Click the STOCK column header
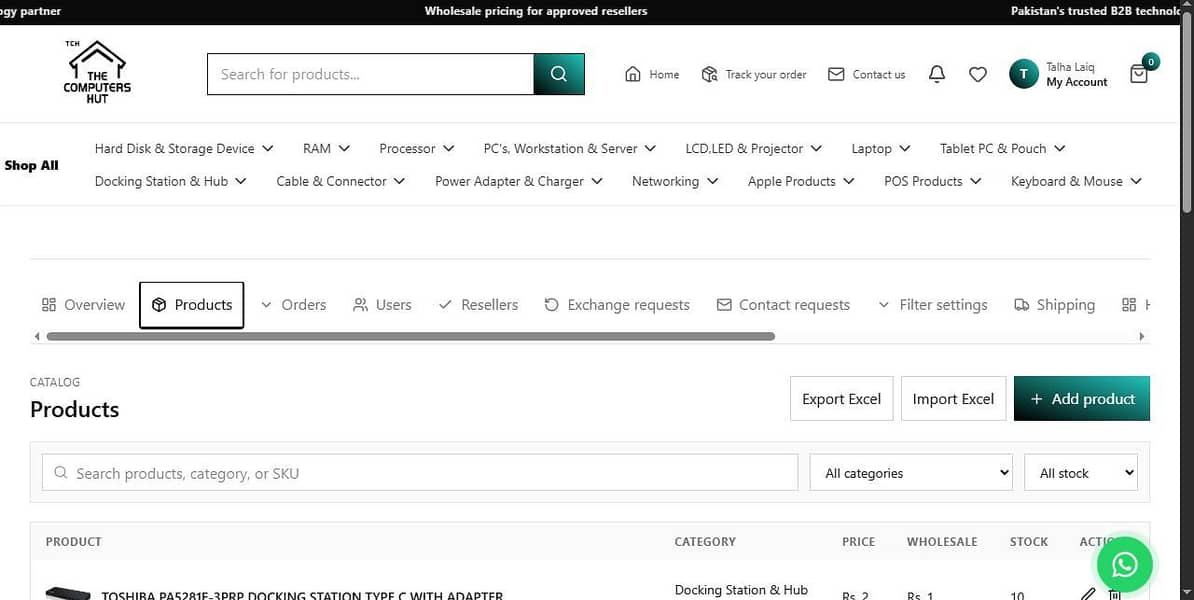This screenshot has height=600, width=1194. pyautogui.click(x=1029, y=541)
